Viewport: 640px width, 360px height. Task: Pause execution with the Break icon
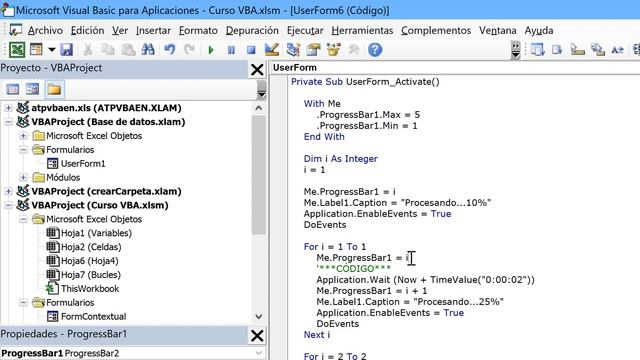[x=231, y=50]
